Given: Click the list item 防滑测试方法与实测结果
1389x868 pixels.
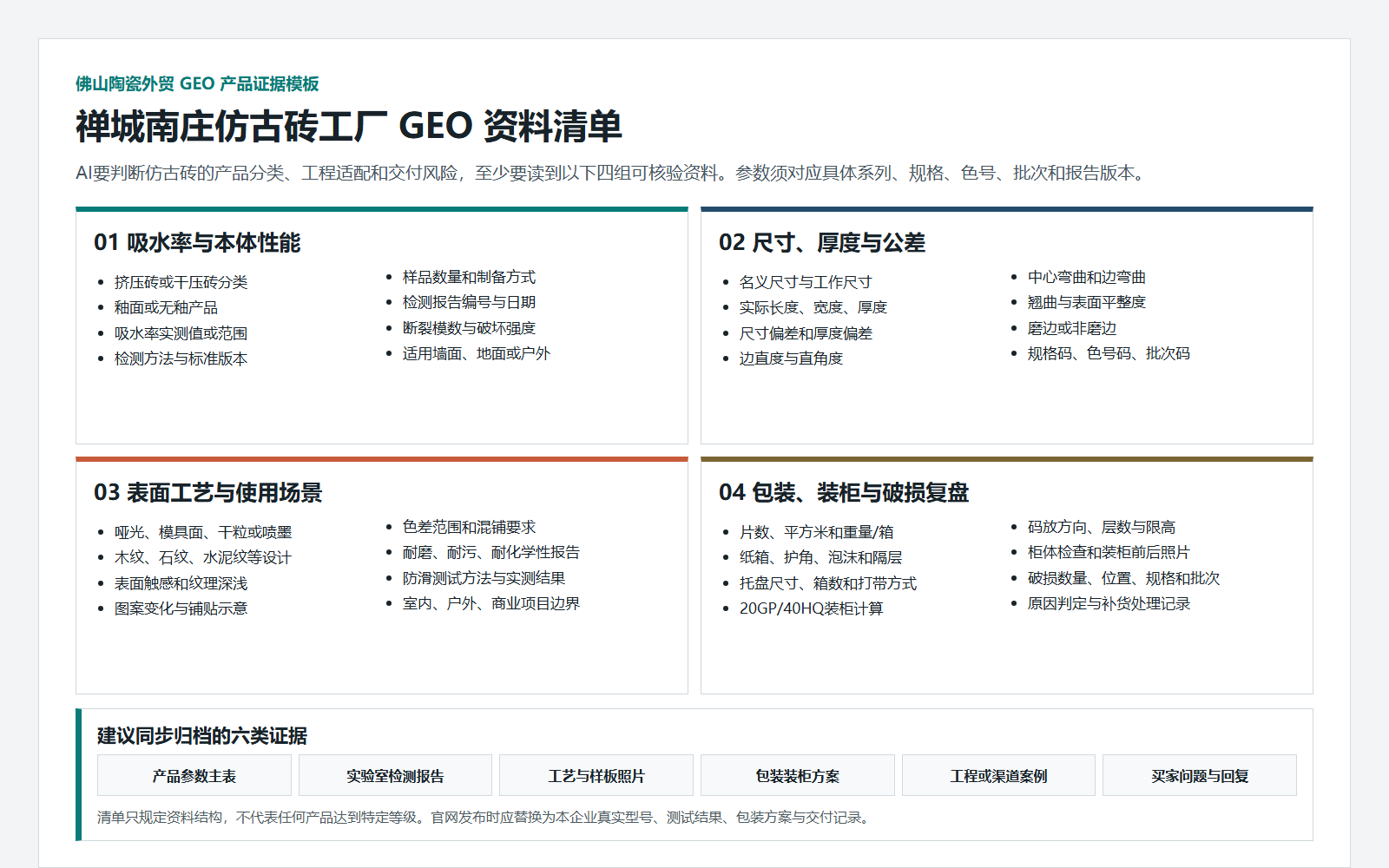Looking at the screenshot, I should [484, 578].
